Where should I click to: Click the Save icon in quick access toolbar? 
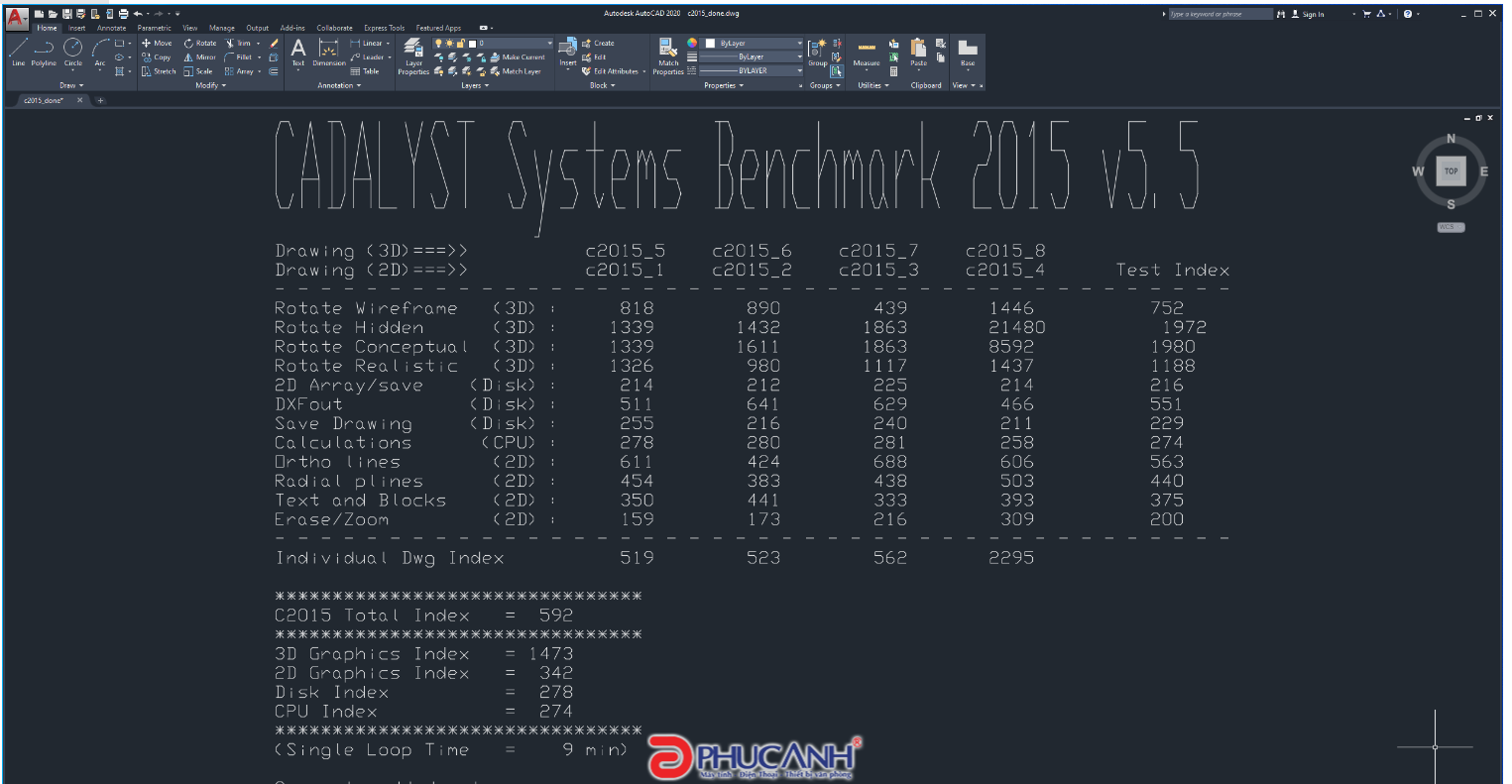pos(66,14)
